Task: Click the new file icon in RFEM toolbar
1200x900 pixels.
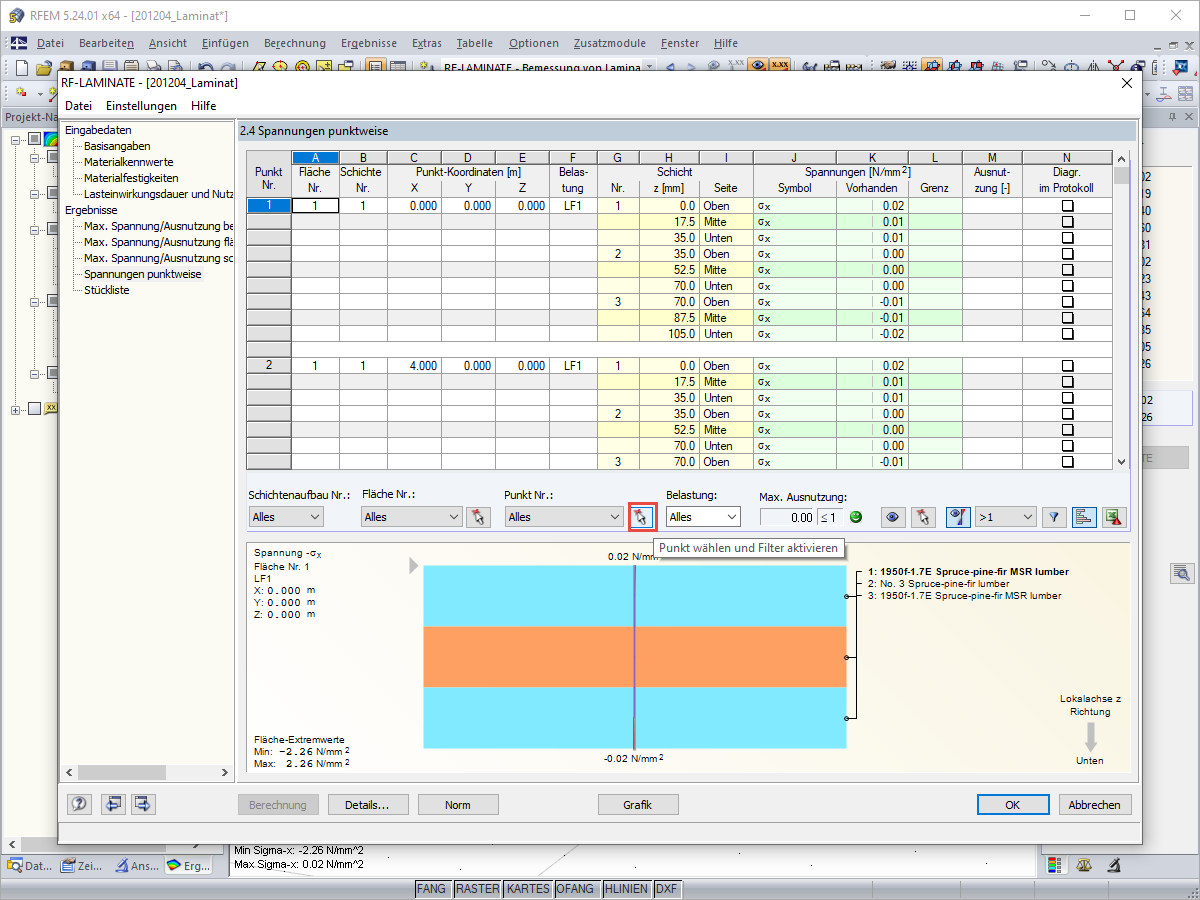Action: pos(22,68)
